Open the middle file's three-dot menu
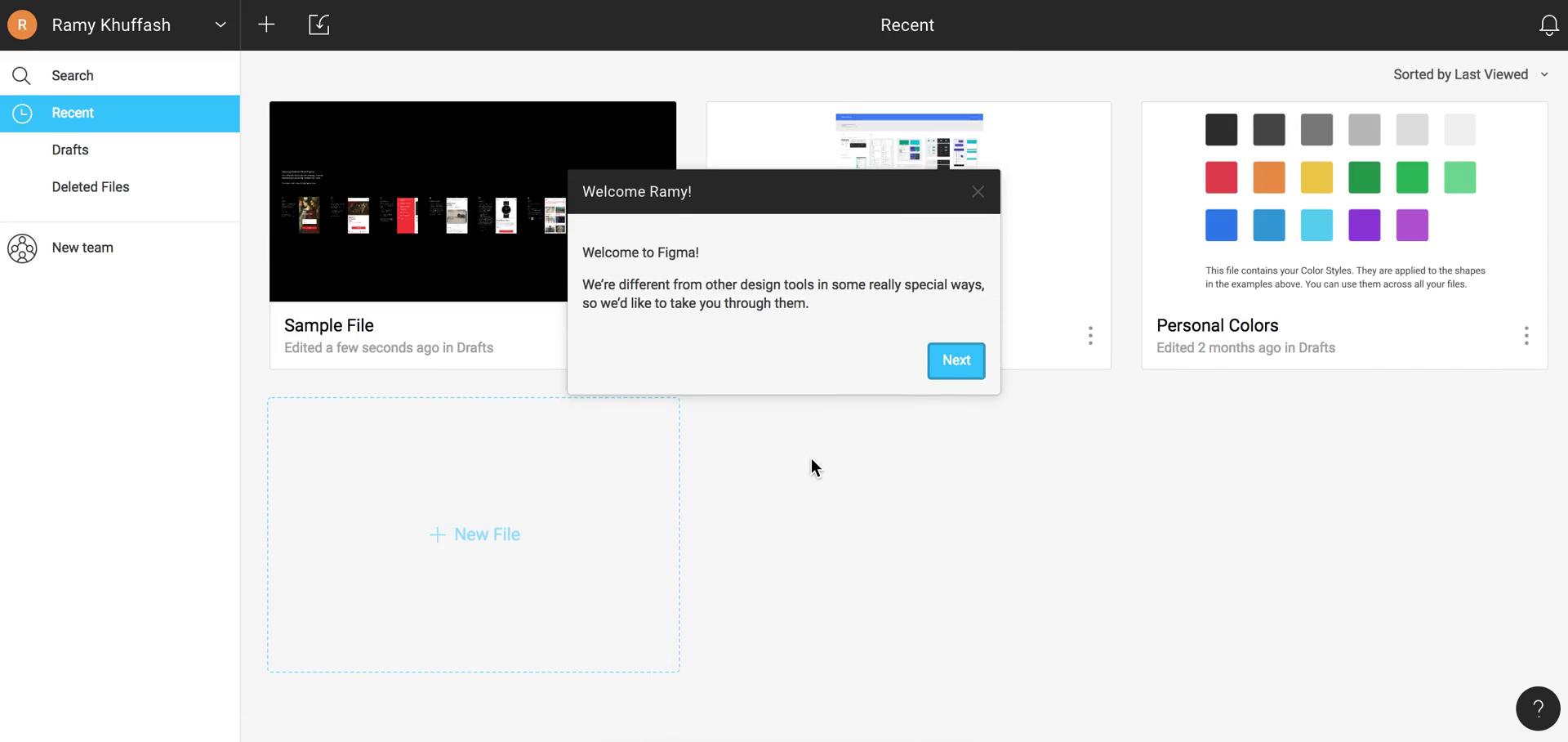Screen dimensions: 1568x742 tap(1090, 335)
